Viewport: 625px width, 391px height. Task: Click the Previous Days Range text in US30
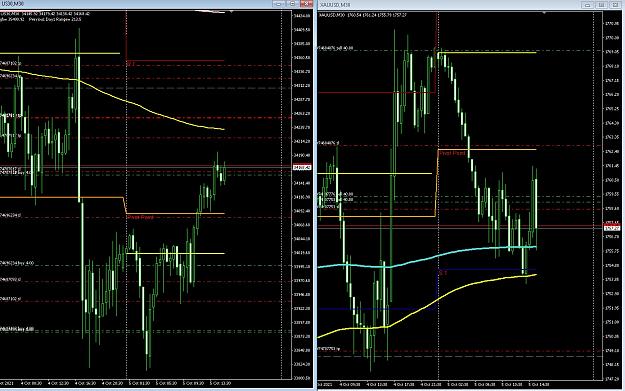tap(55, 19)
